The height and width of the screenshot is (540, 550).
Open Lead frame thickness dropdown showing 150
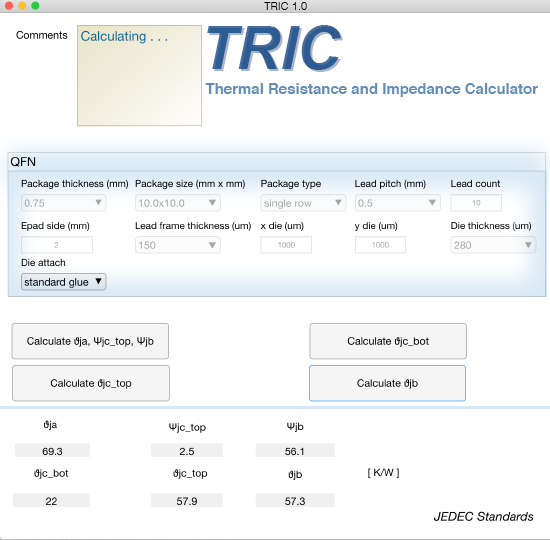tap(177, 245)
